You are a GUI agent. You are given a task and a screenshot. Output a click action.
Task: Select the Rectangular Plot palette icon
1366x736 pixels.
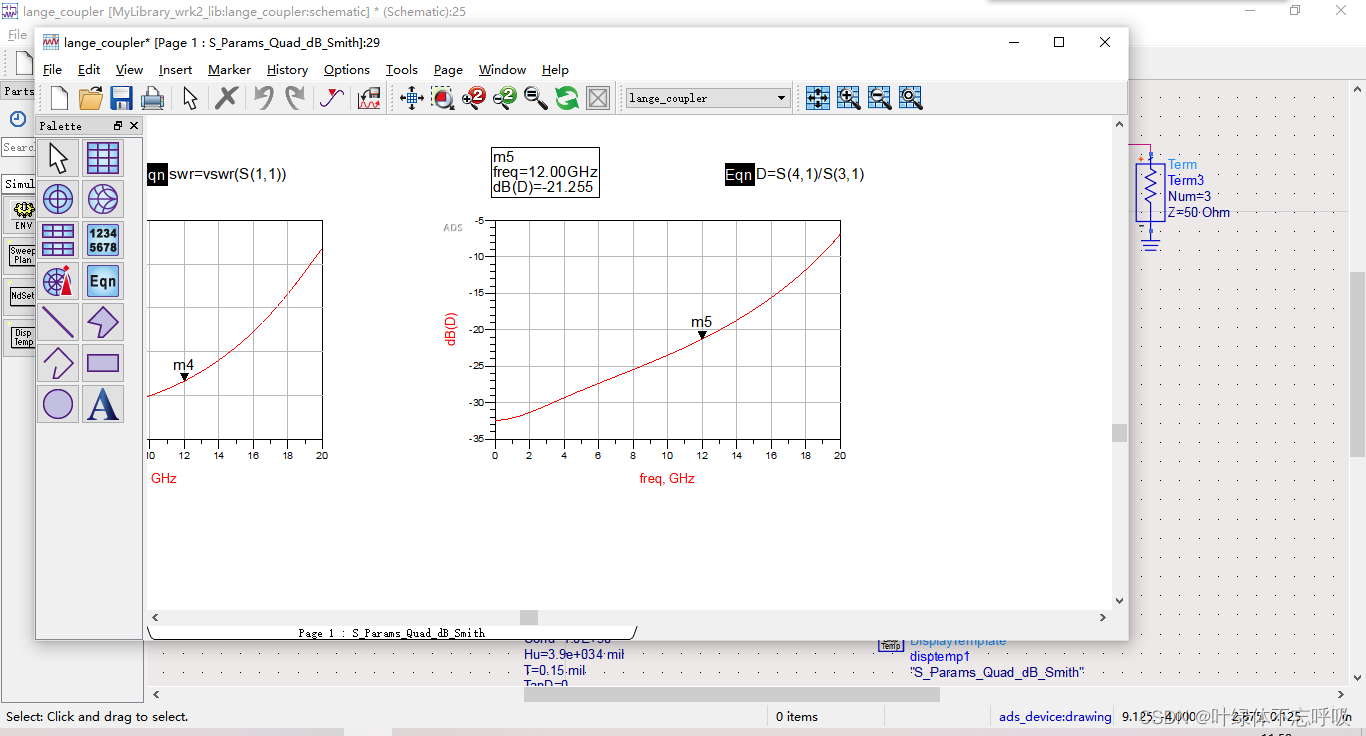click(x=103, y=158)
